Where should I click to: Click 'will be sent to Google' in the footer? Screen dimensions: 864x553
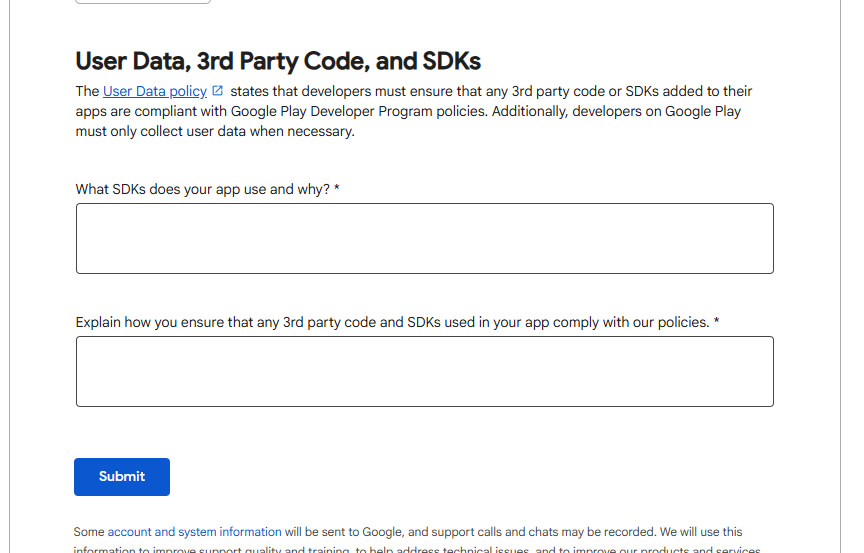coord(336,532)
